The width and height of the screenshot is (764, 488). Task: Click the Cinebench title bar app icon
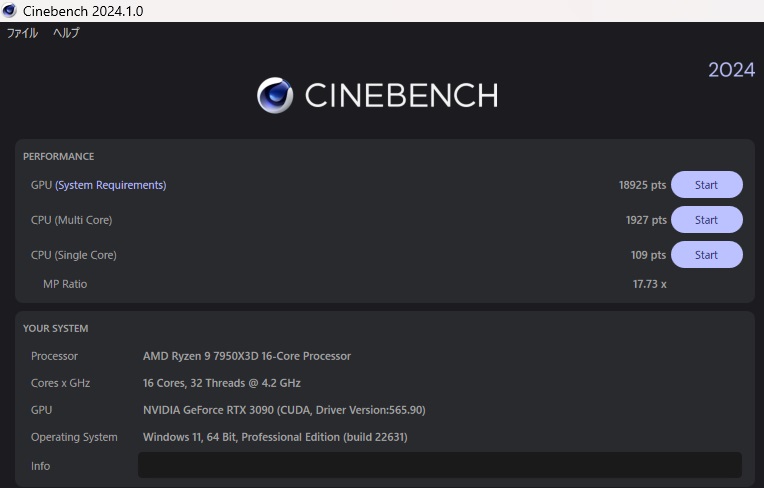[9, 10]
